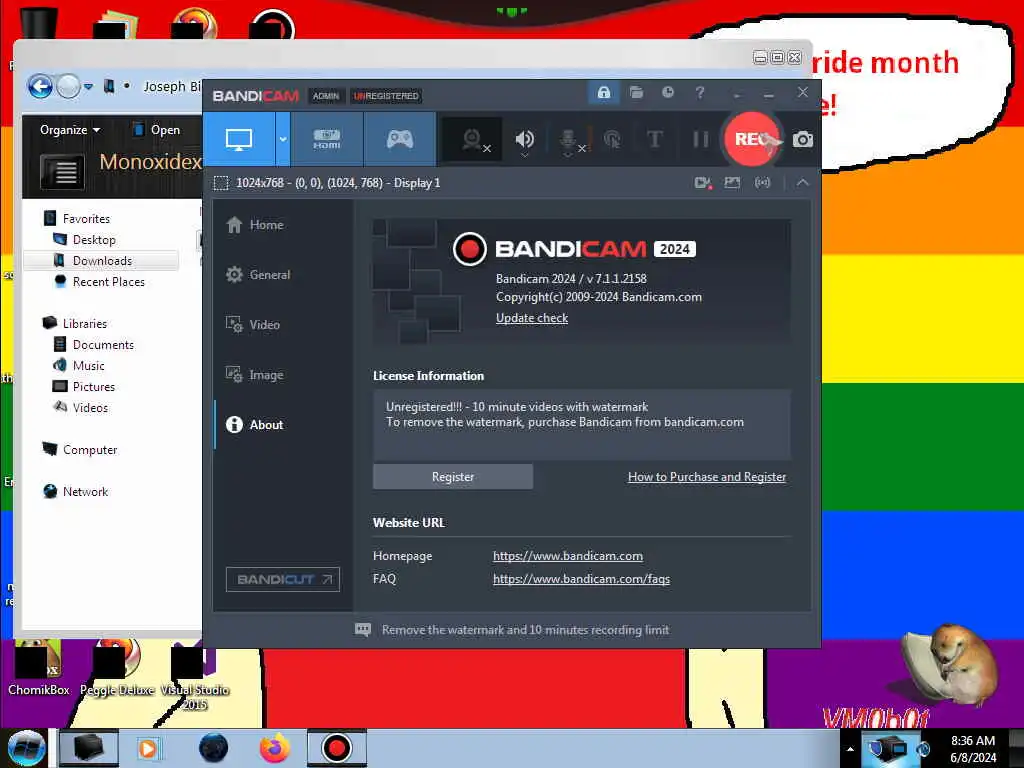The image size is (1024, 768).
Task: Open How to Purchase and Register link
Action: (x=707, y=477)
